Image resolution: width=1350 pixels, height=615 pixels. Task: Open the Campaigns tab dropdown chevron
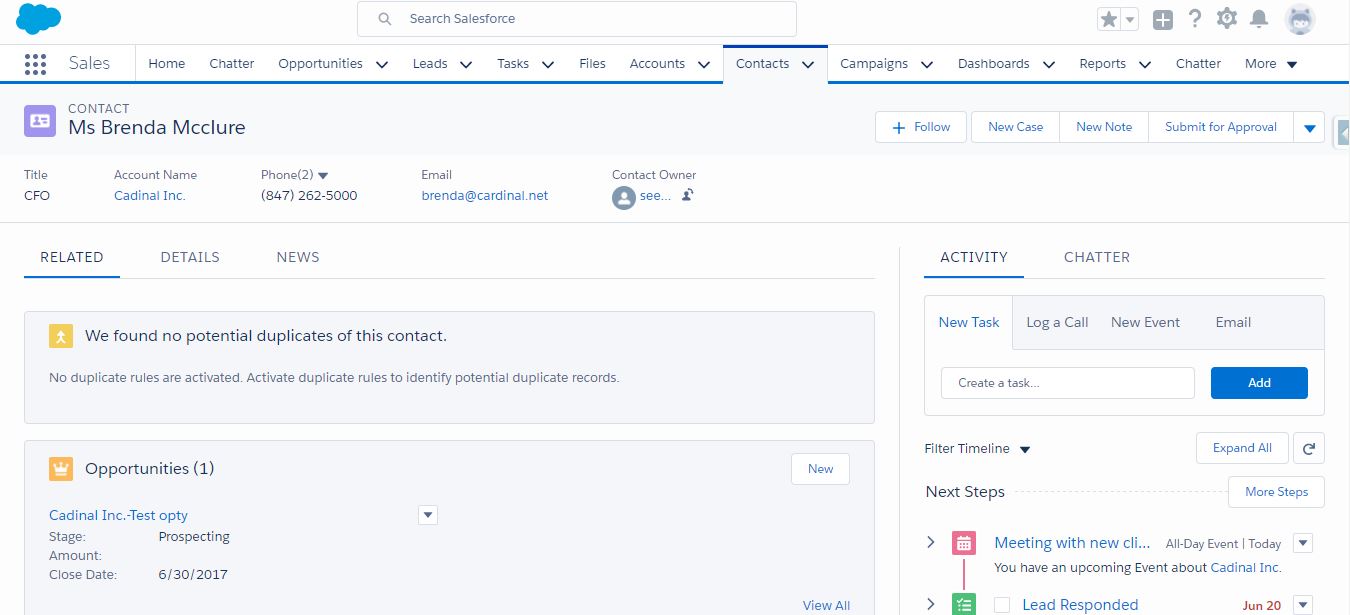927,64
